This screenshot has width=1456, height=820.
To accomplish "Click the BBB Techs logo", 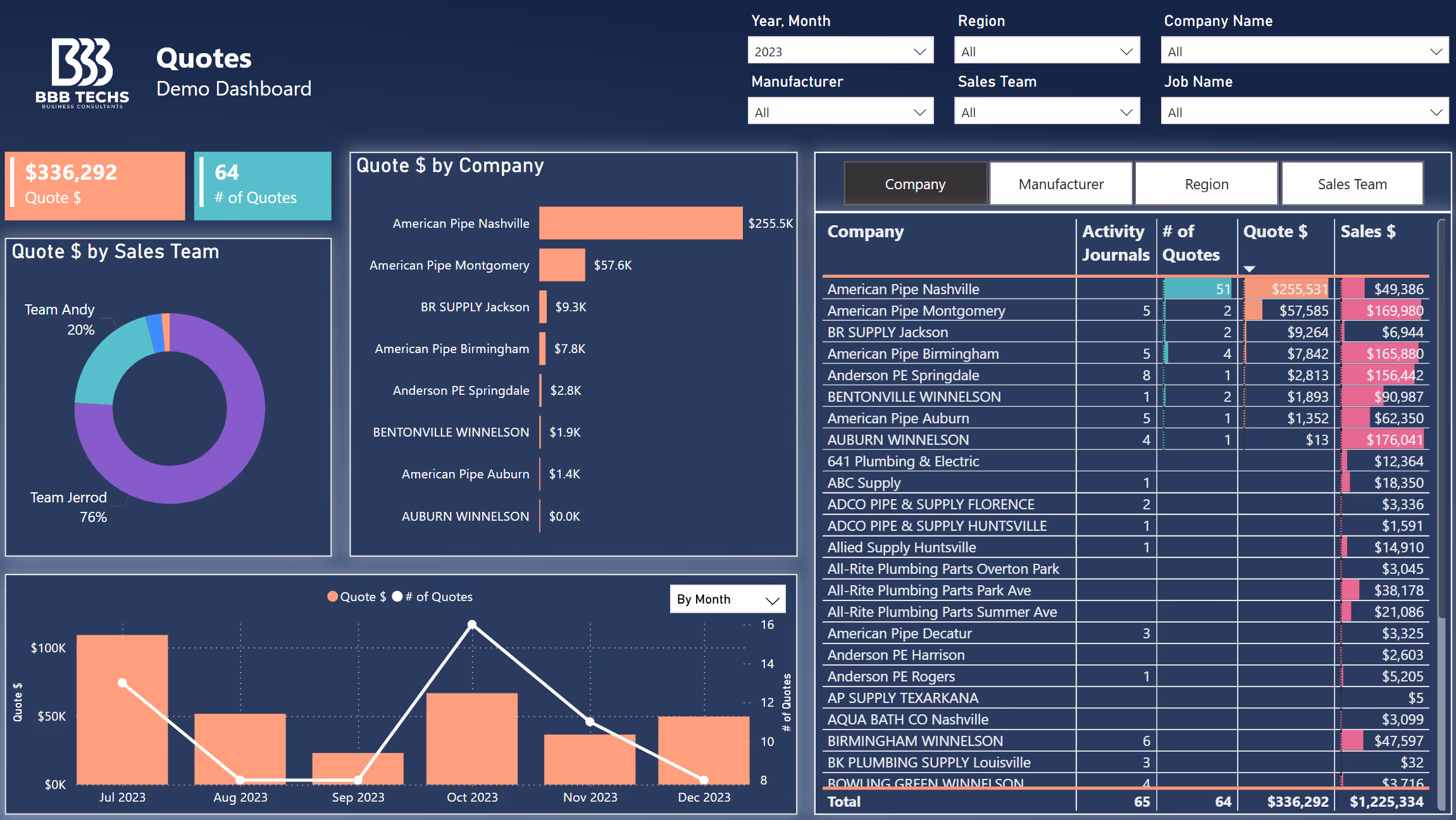I will [82, 73].
